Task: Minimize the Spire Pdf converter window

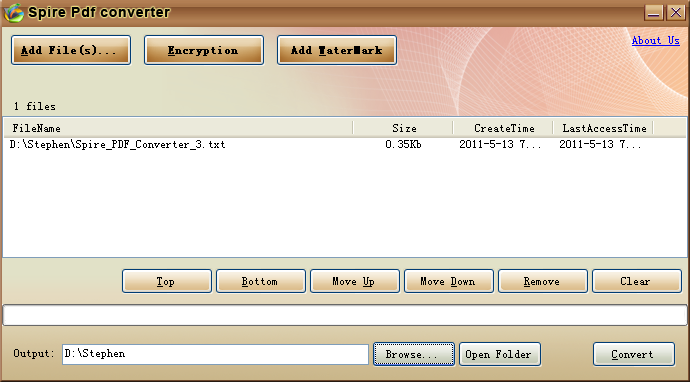Action: coord(654,12)
